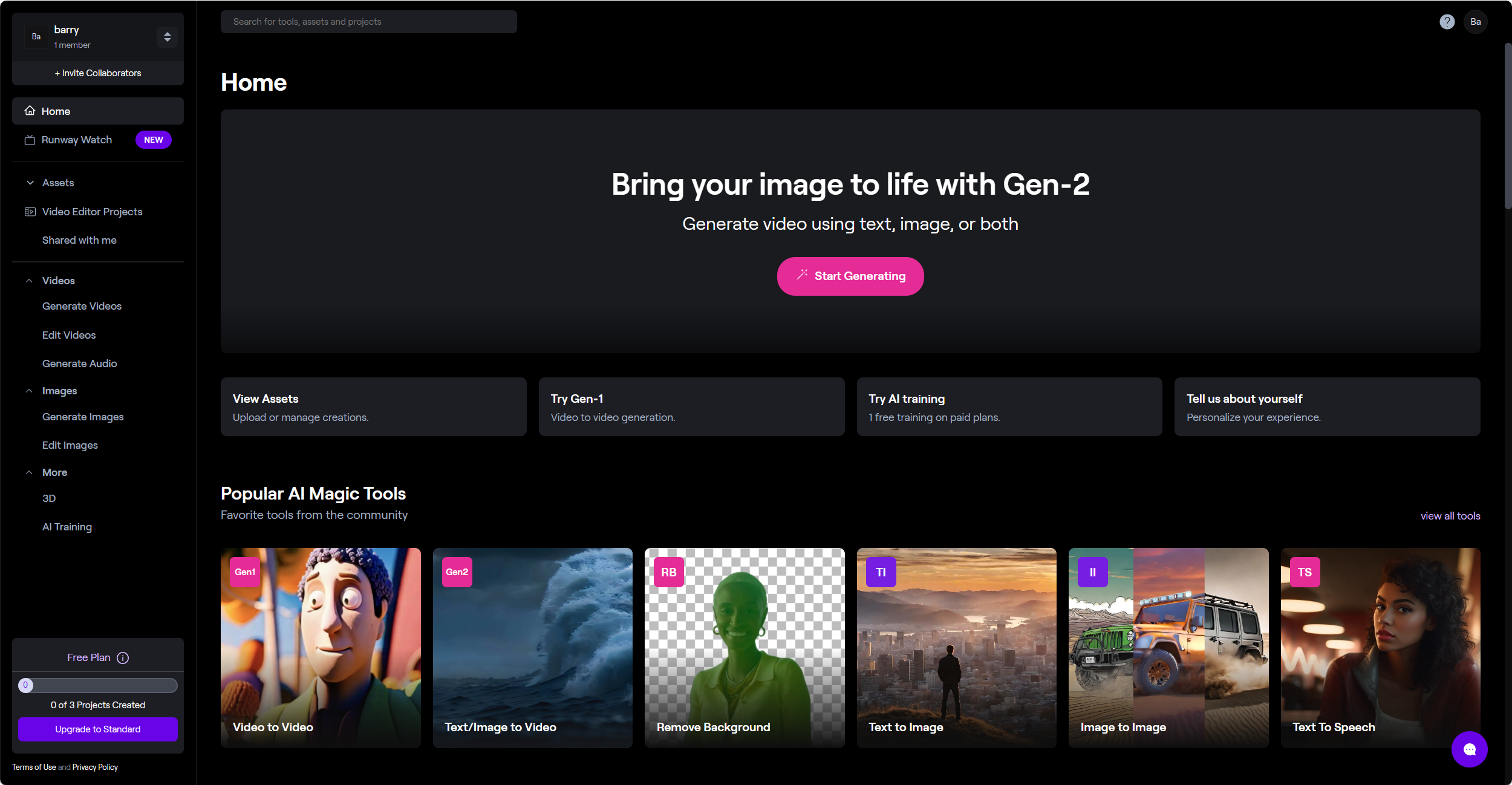
Task: Click the search tools and assets field
Action: point(369,22)
